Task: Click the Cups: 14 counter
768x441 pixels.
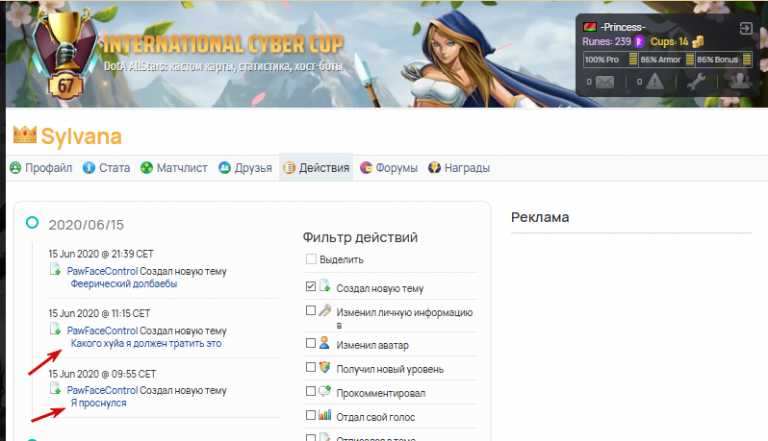Action: (670, 42)
